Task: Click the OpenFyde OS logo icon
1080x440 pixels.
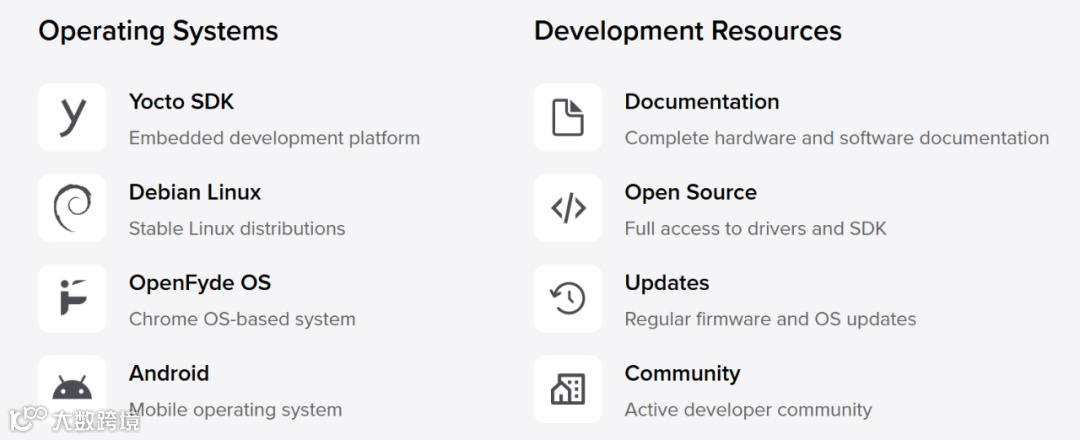Action: 72,299
